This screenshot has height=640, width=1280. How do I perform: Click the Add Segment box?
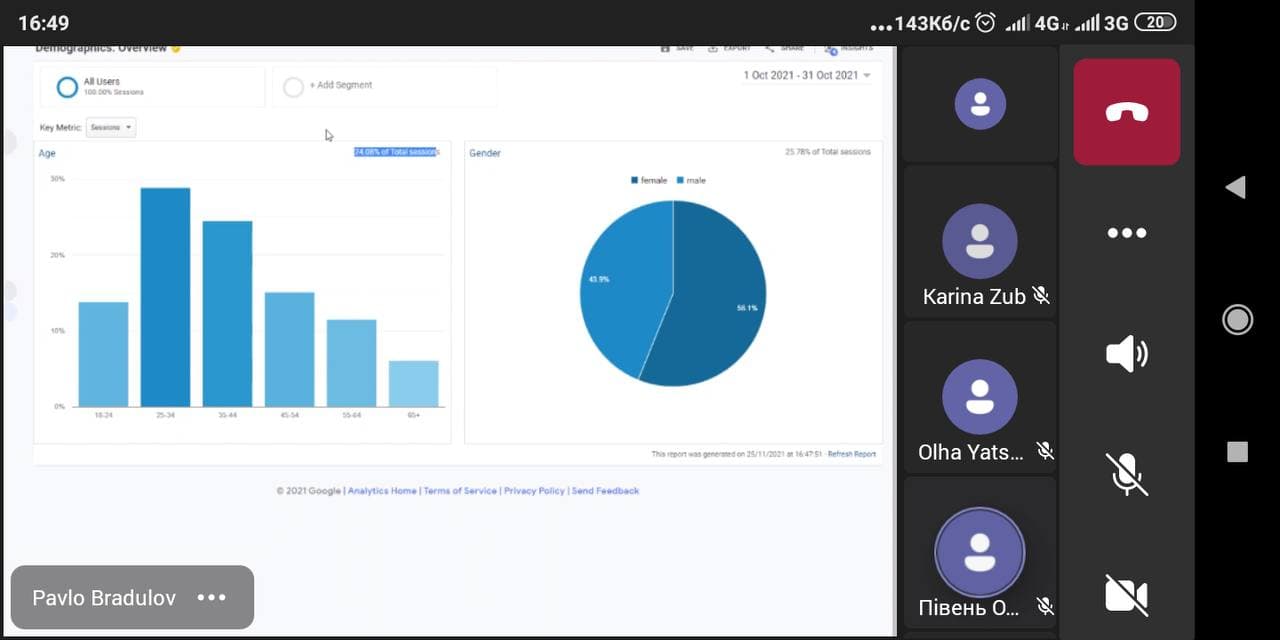tap(384, 86)
